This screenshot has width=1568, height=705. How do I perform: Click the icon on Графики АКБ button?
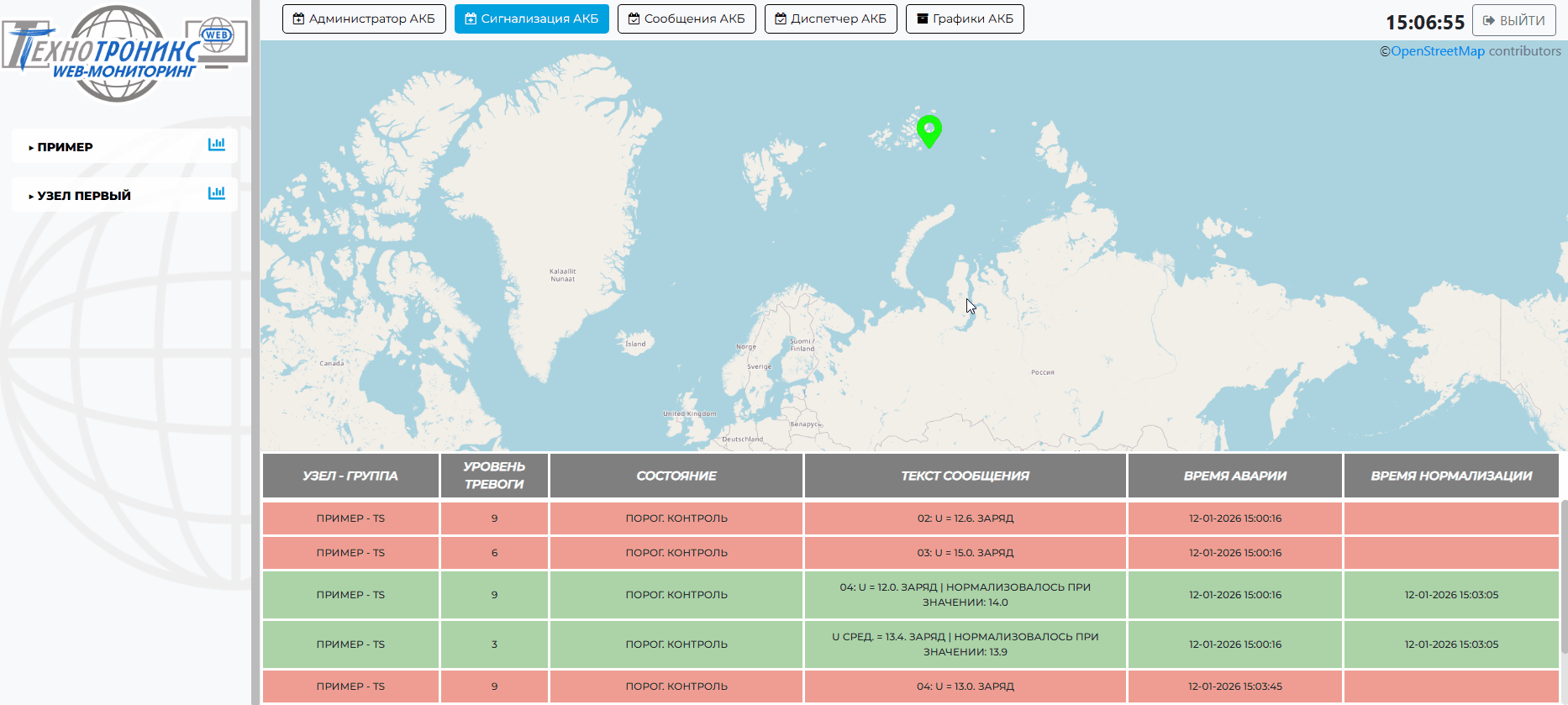coord(922,18)
